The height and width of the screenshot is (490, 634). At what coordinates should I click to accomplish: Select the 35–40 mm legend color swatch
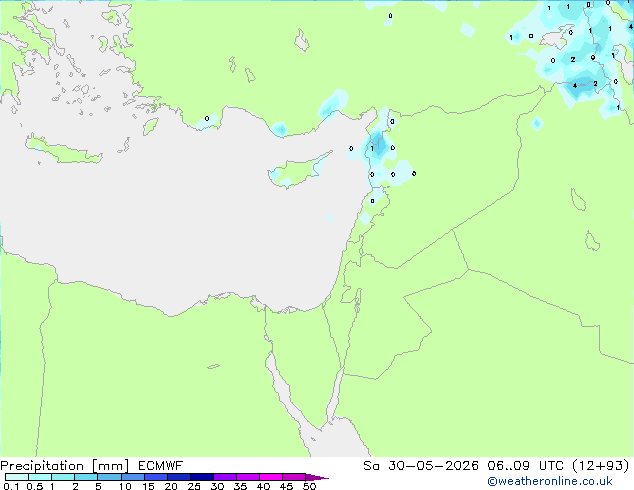coord(247,477)
